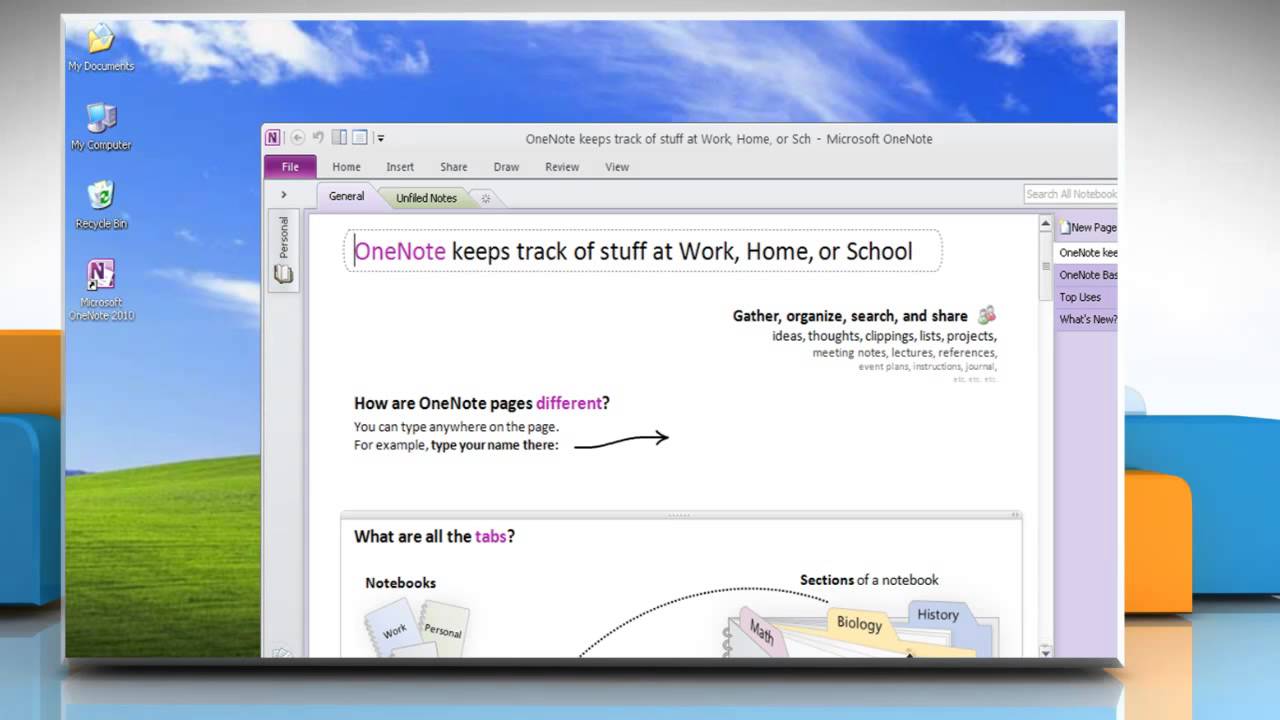Click the Biology folder tab illustration
Image resolution: width=1280 pixels, height=720 pixels.
point(859,624)
